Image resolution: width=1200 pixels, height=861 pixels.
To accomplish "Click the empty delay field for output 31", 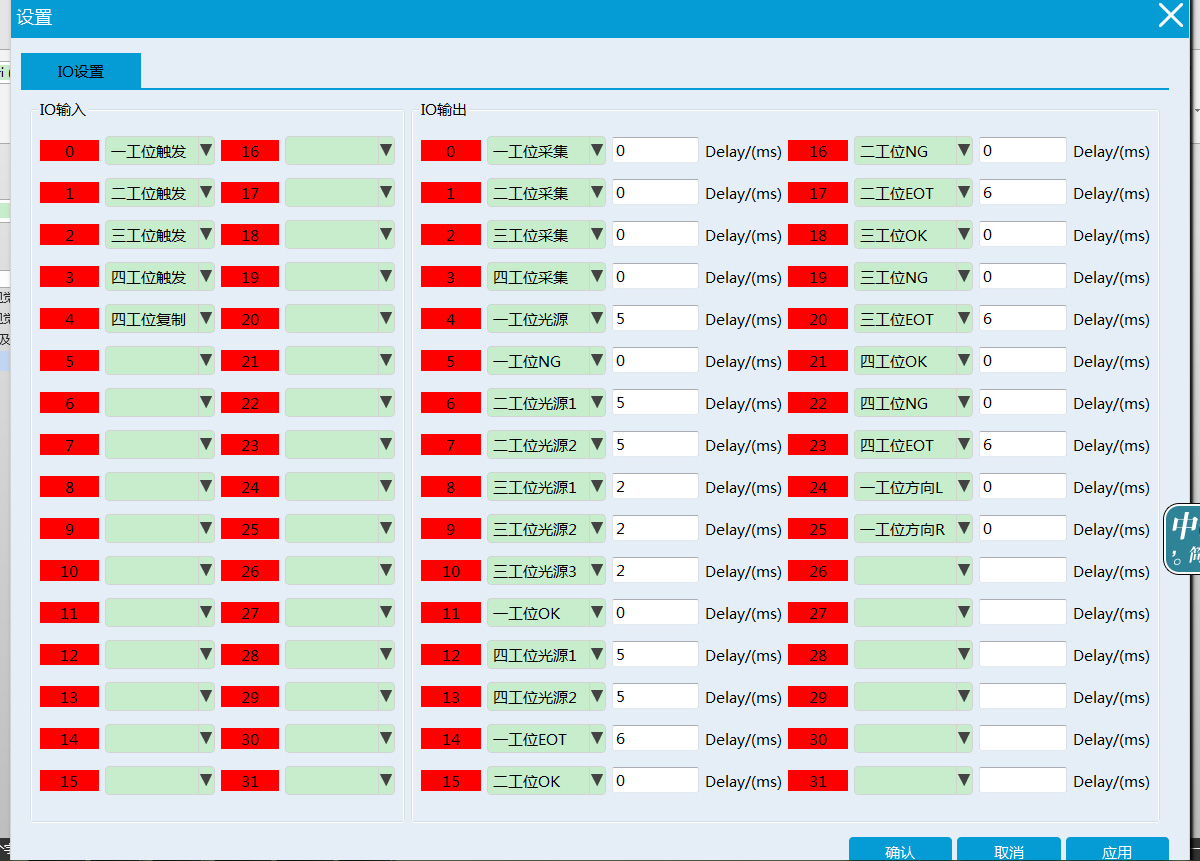I will [x=1022, y=781].
